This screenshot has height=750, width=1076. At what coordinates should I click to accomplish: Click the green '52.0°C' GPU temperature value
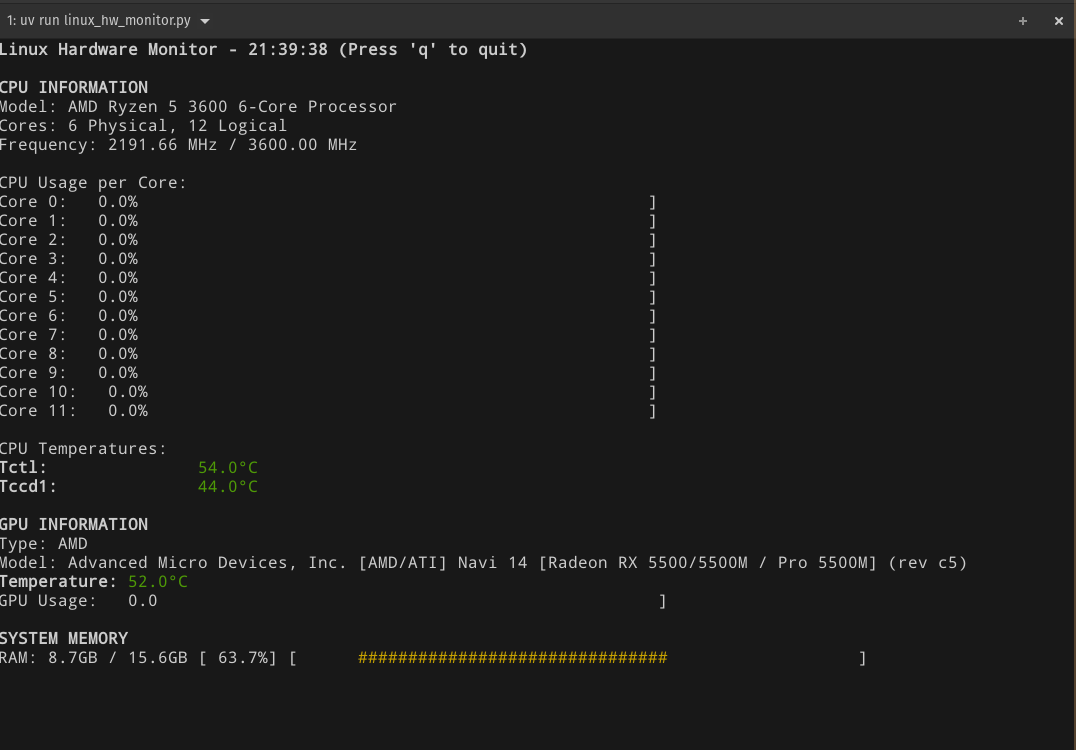(158, 582)
